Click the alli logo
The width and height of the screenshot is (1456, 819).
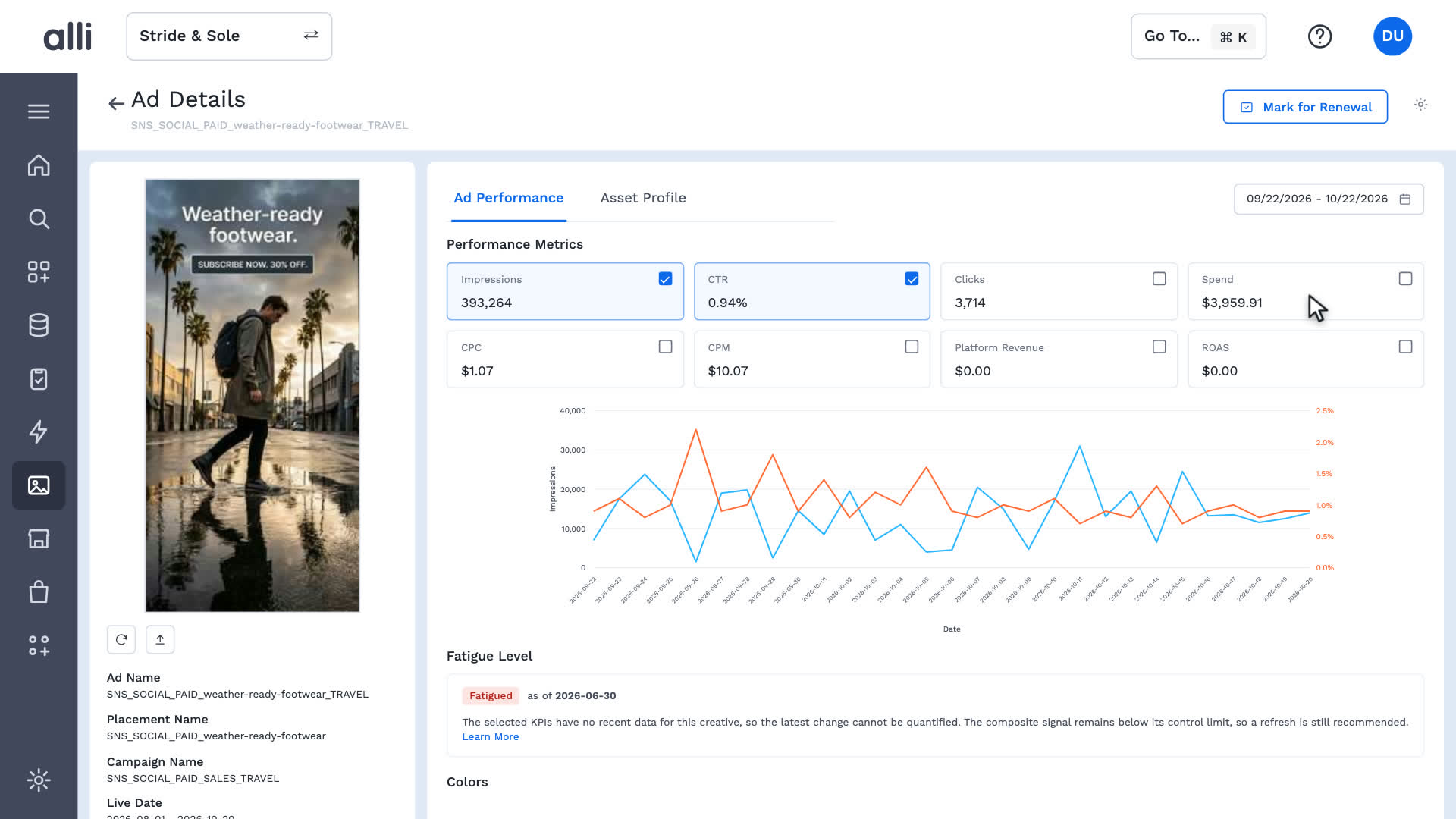(67, 36)
